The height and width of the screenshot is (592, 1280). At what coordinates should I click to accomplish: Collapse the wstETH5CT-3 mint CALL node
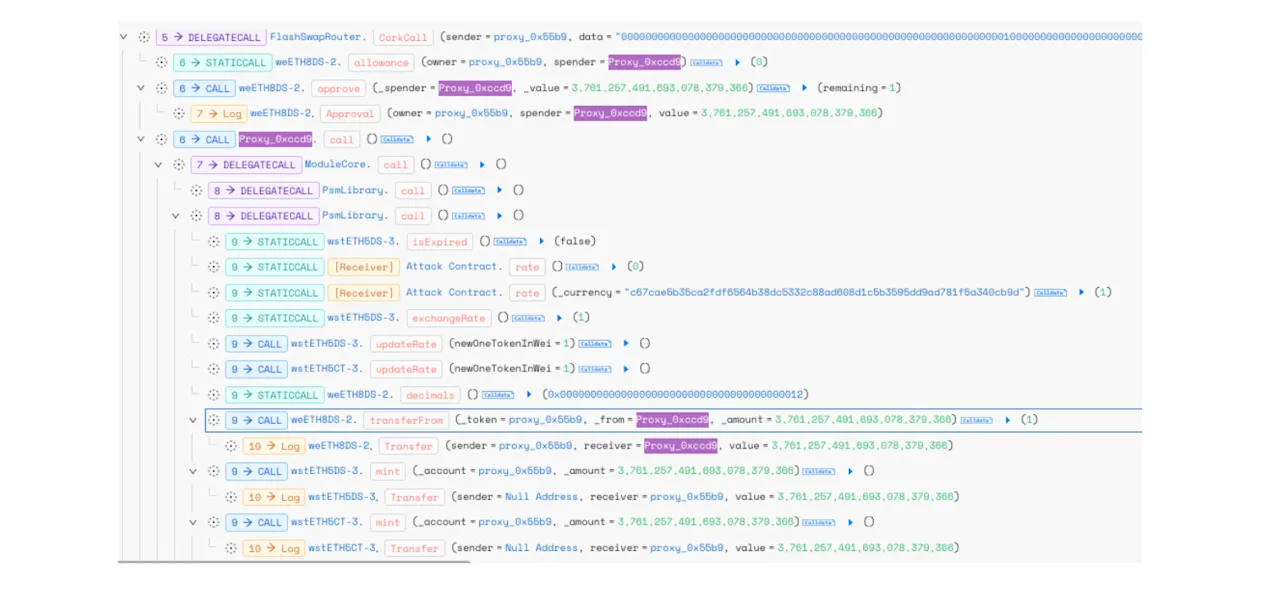(x=193, y=522)
